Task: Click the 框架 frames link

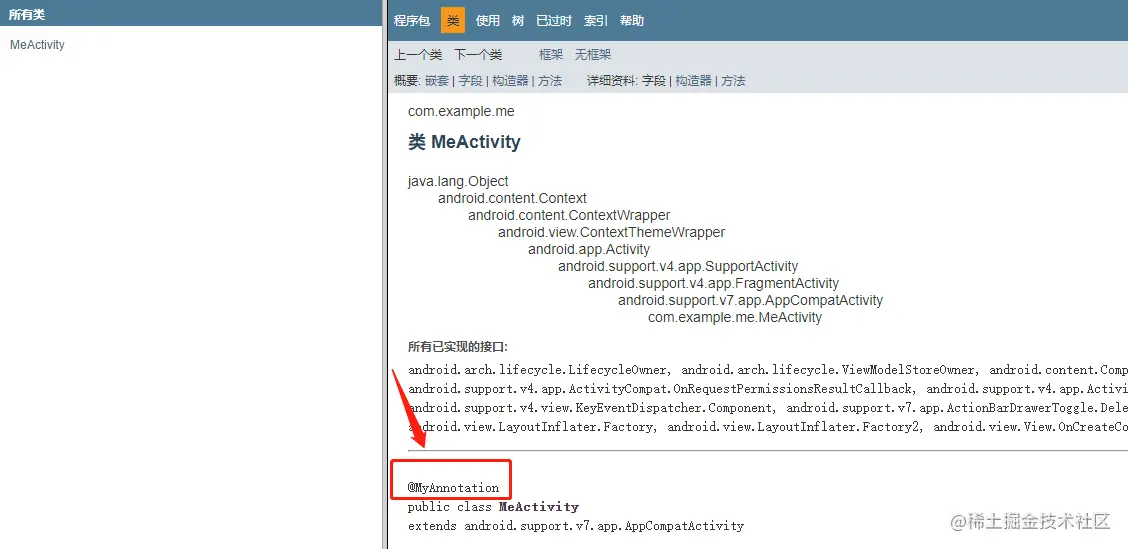Action: tap(551, 55)
